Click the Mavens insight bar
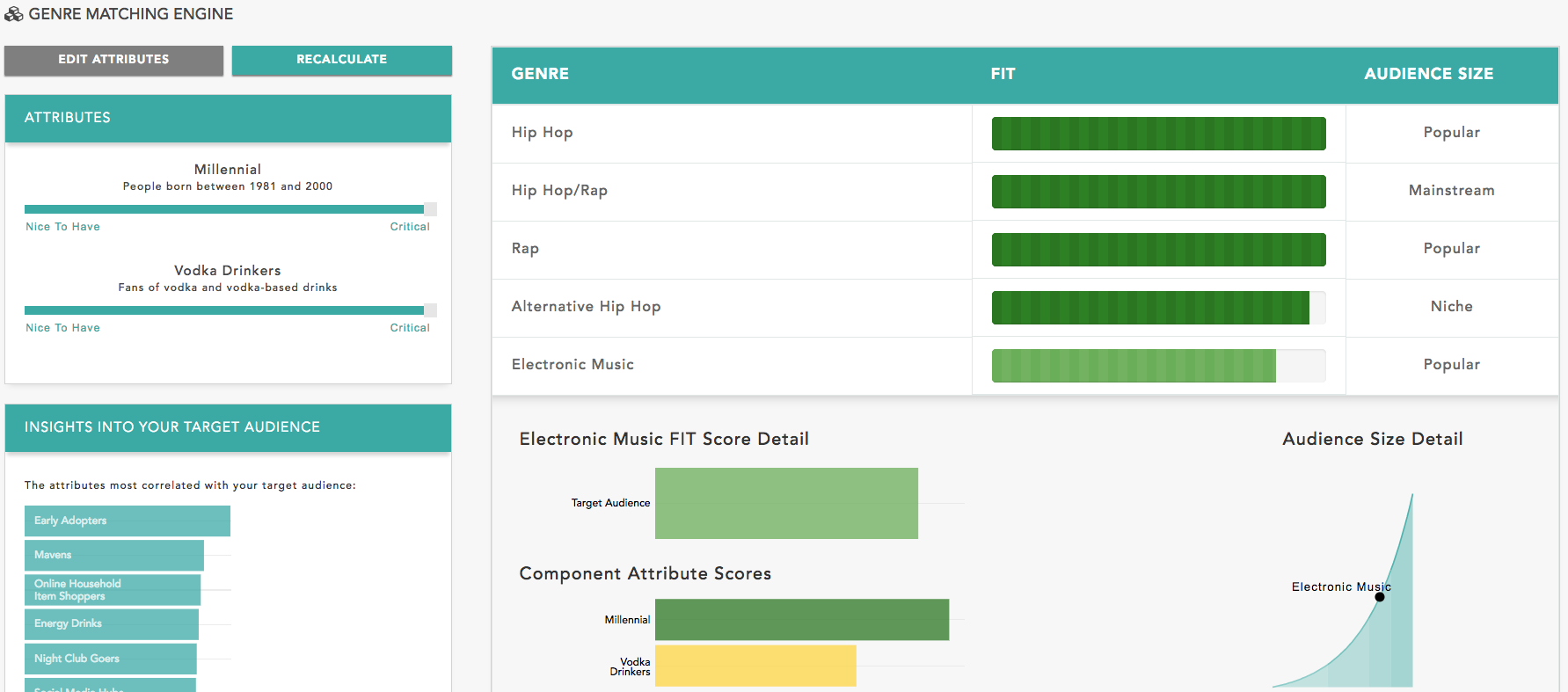 (114, 555)
